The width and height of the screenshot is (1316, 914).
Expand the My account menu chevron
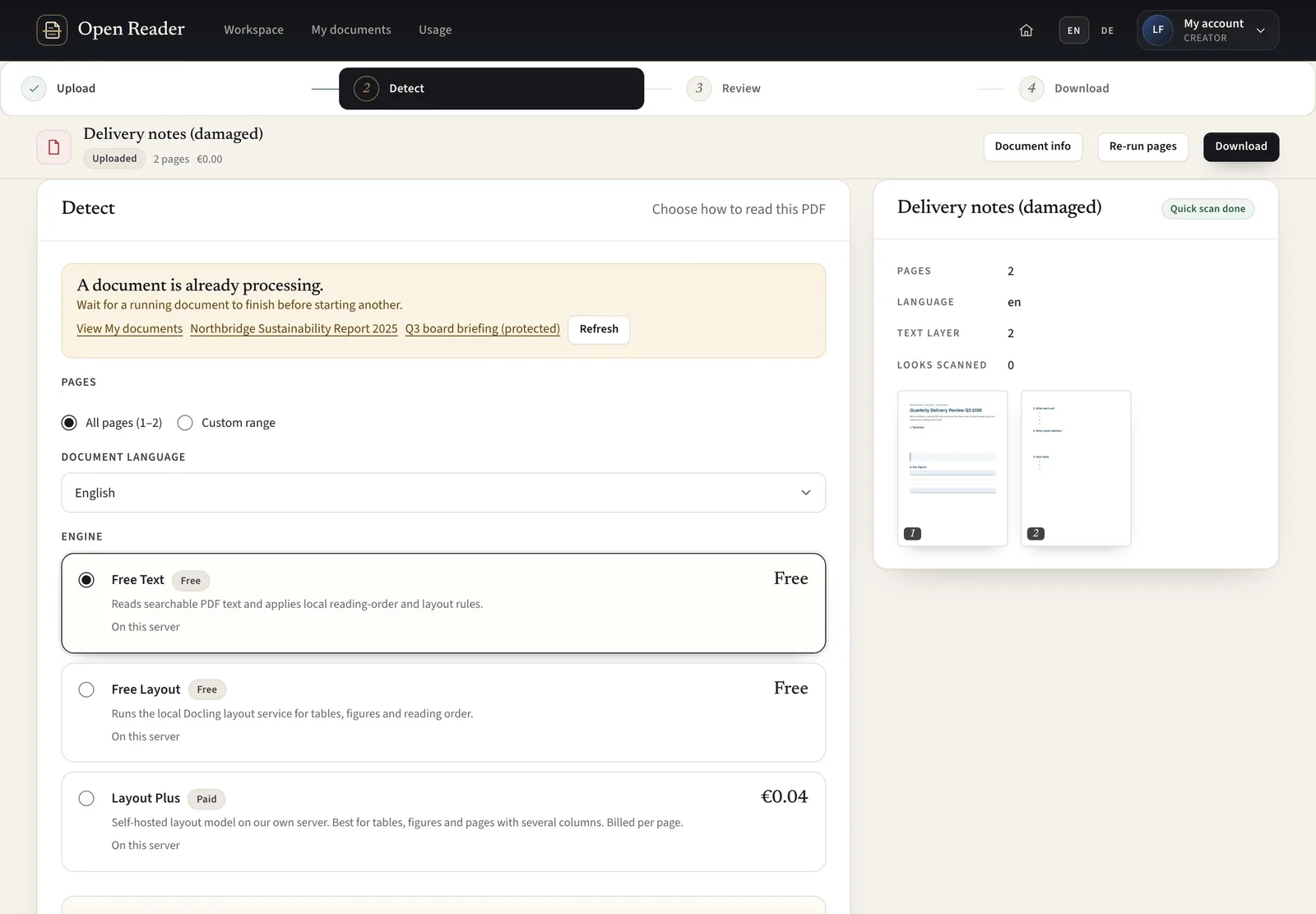1261,30
